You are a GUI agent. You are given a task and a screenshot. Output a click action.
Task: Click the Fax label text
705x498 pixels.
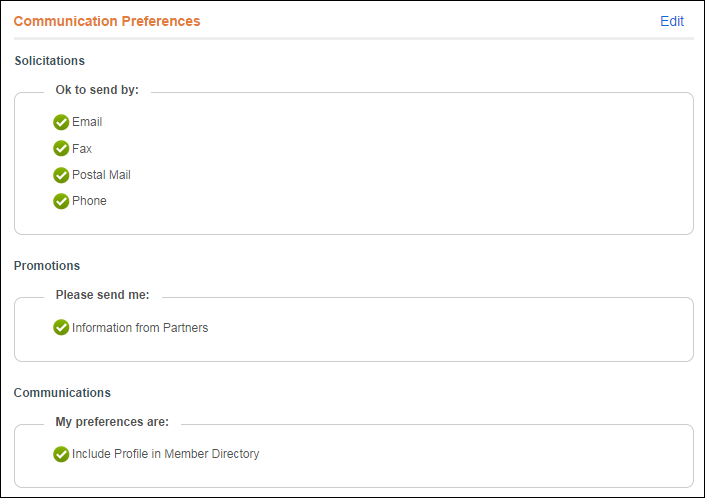82,148
